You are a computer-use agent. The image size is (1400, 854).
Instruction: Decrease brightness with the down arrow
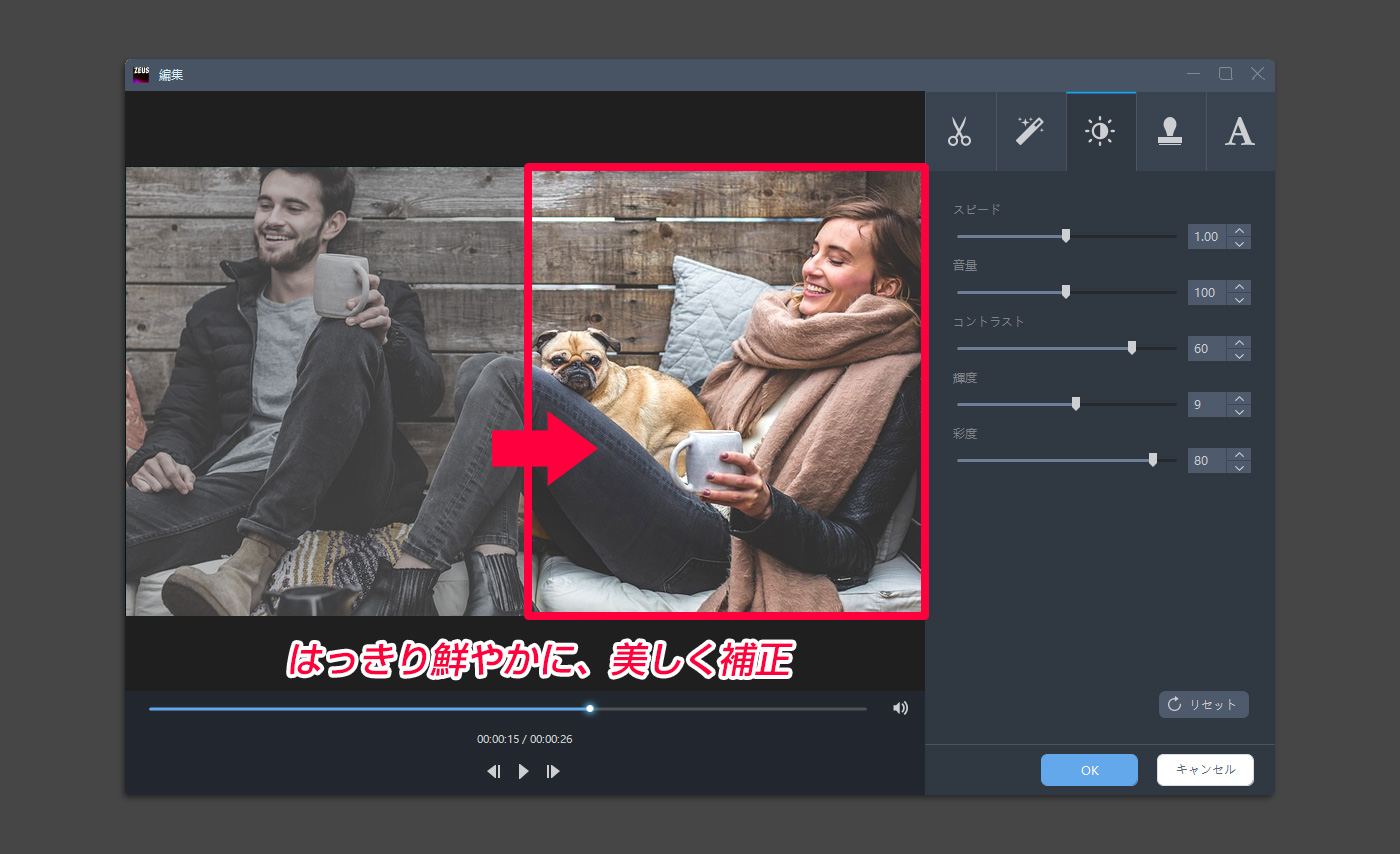[x=1240, y=411]
